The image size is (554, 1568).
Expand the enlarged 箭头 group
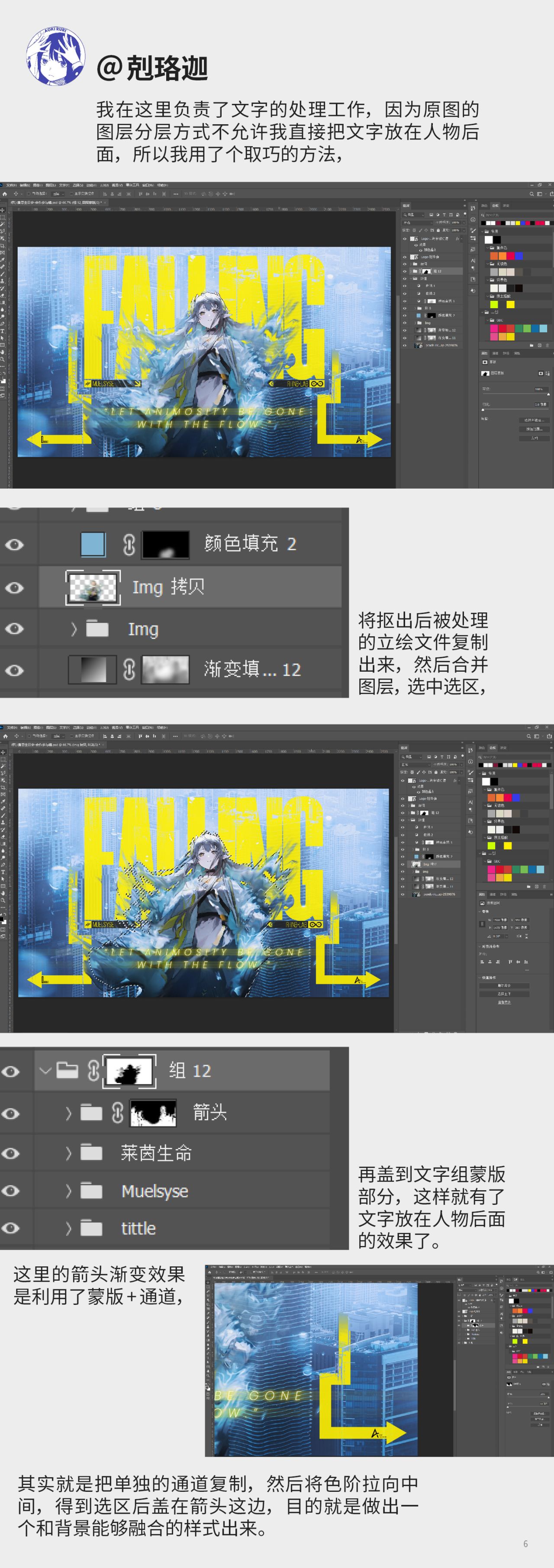(x=69, y=1113)
